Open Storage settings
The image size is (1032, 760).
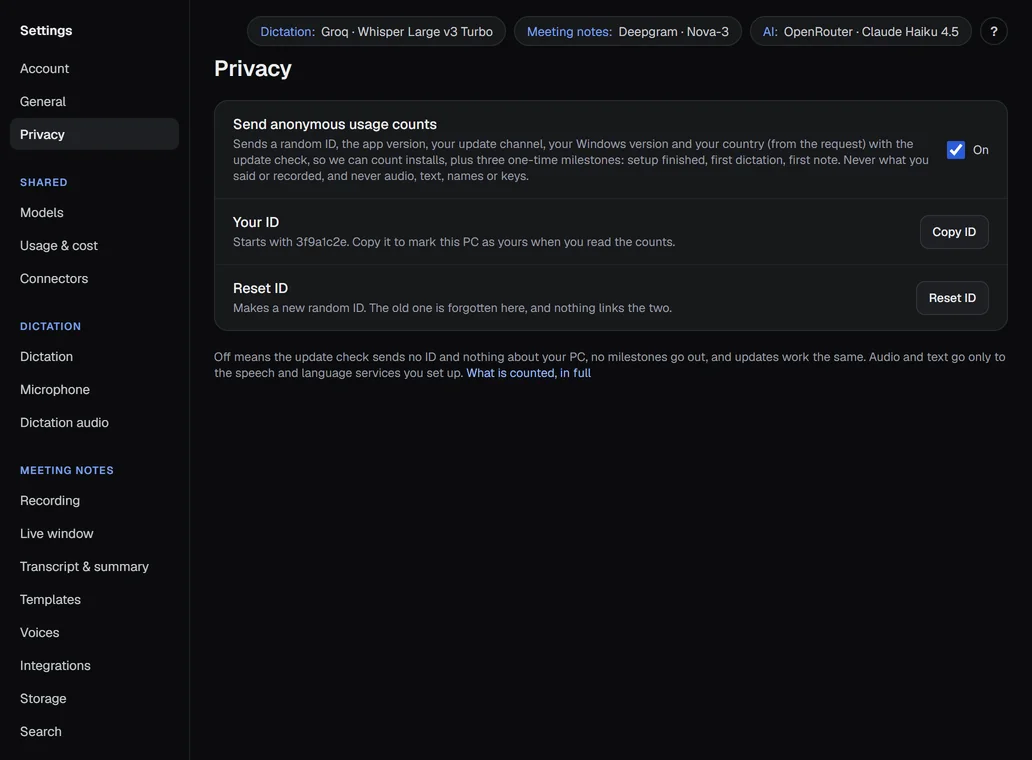point(94,698)
